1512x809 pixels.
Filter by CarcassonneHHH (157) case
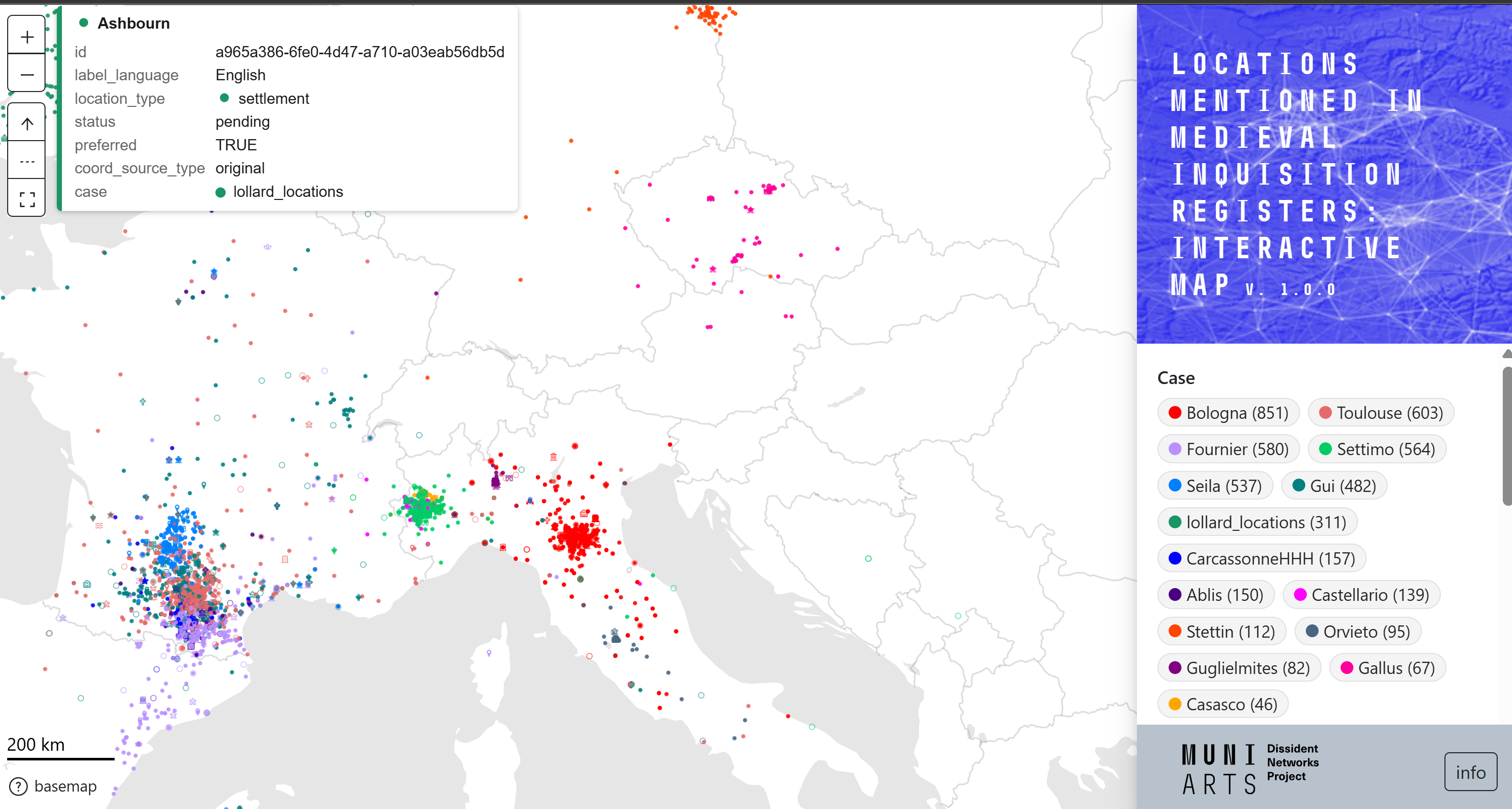(x=1261, y=558)
